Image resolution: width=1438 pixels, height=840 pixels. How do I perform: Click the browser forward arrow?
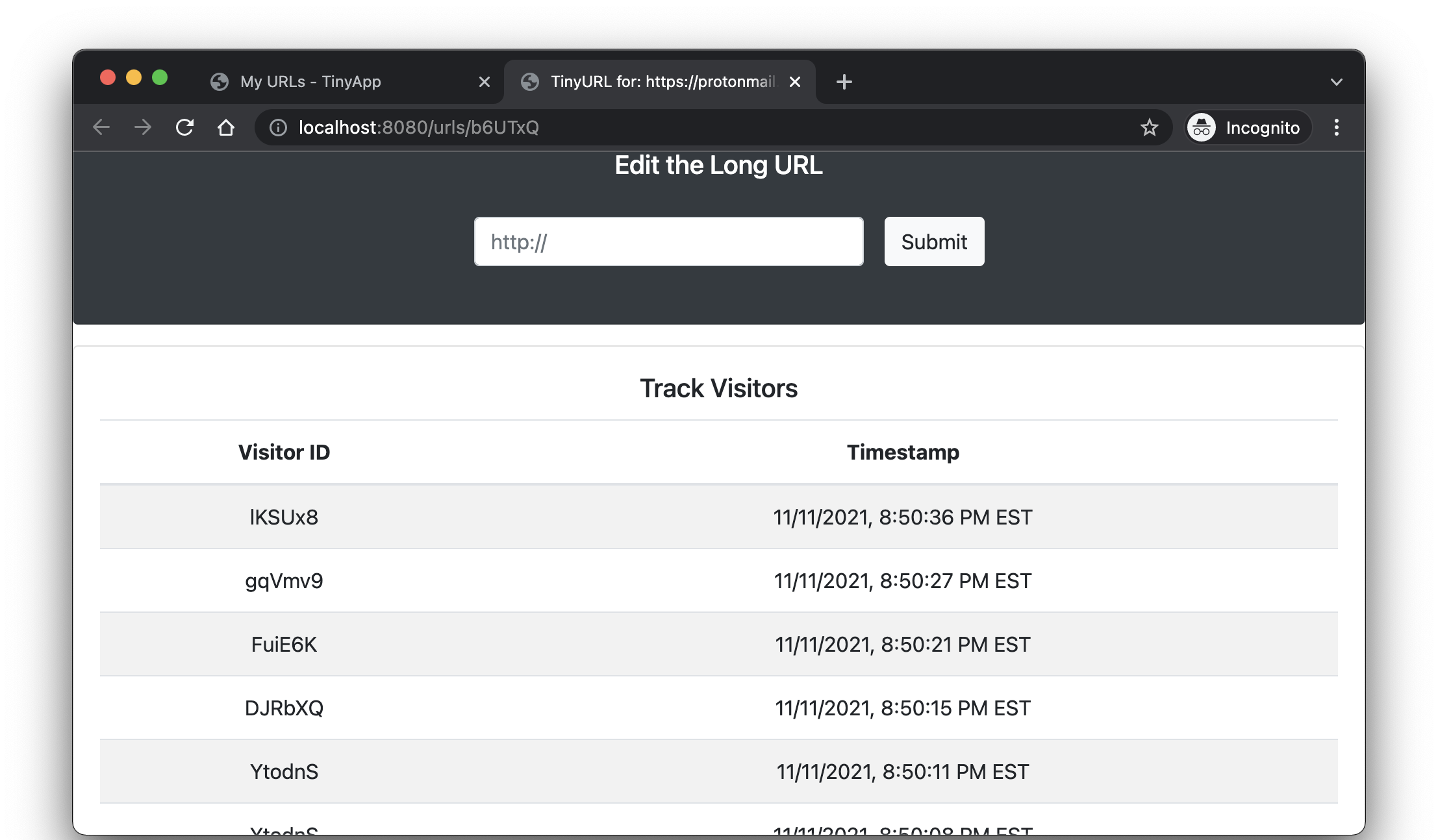pos(143,127)
